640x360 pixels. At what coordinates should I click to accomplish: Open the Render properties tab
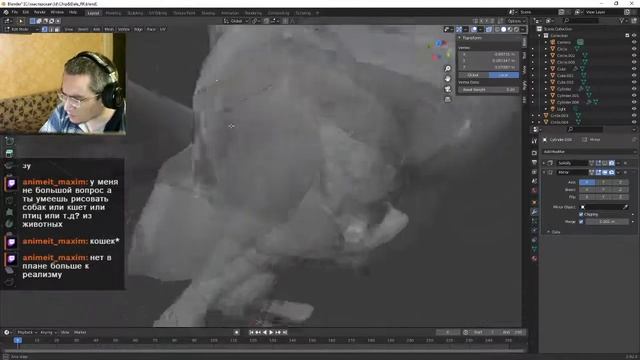coord(534,153)
